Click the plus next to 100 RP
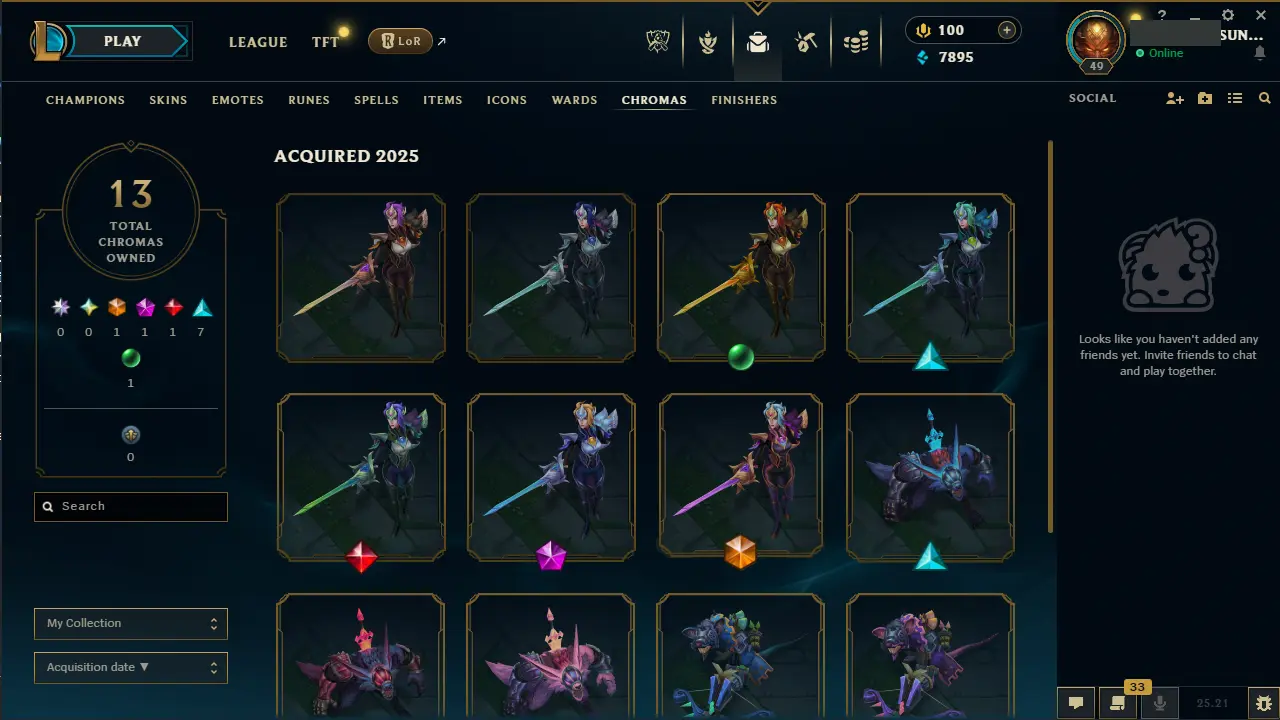Screen dimensions: 1280x720 pyautogui.click(x=1007, y=30)
